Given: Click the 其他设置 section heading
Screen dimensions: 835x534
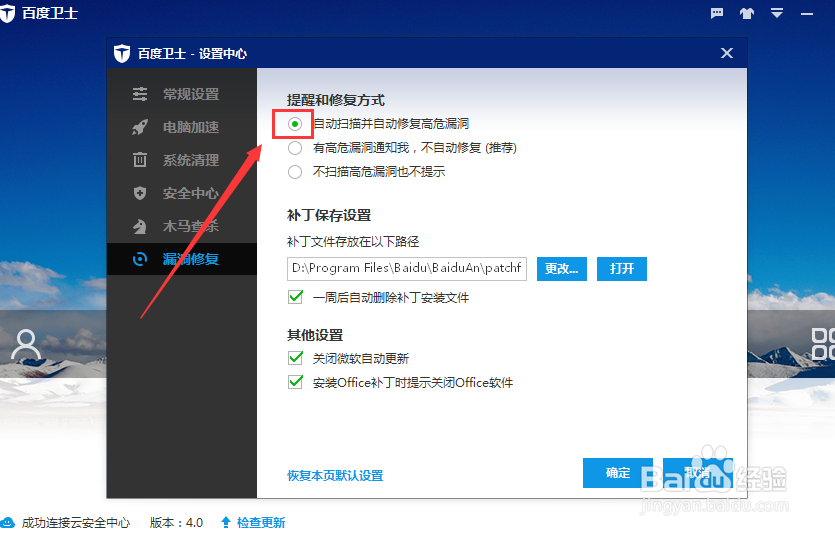Looking at the screenshot, I should click(315, 335).
